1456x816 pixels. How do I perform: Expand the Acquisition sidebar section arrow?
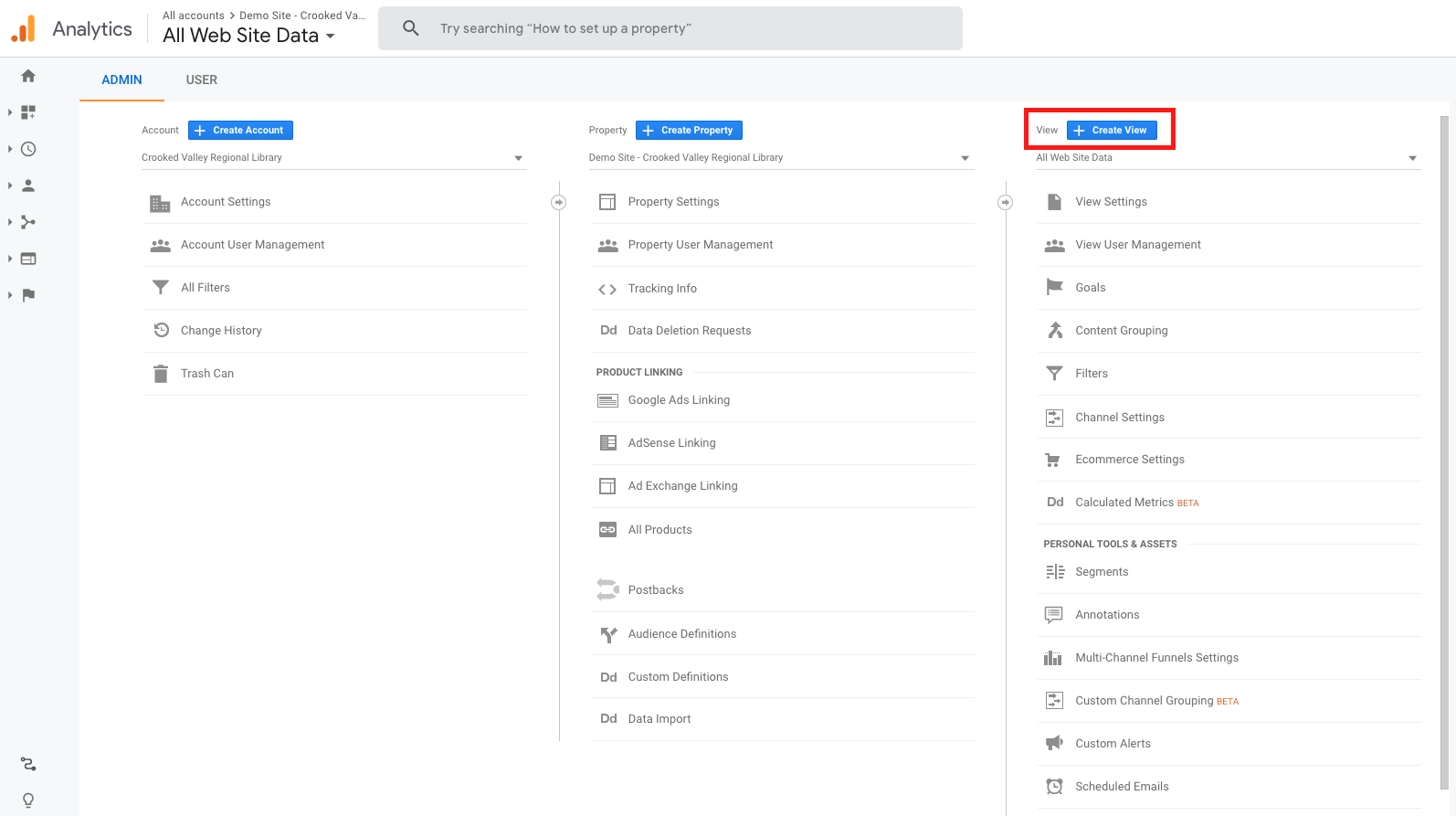(10, 222)
